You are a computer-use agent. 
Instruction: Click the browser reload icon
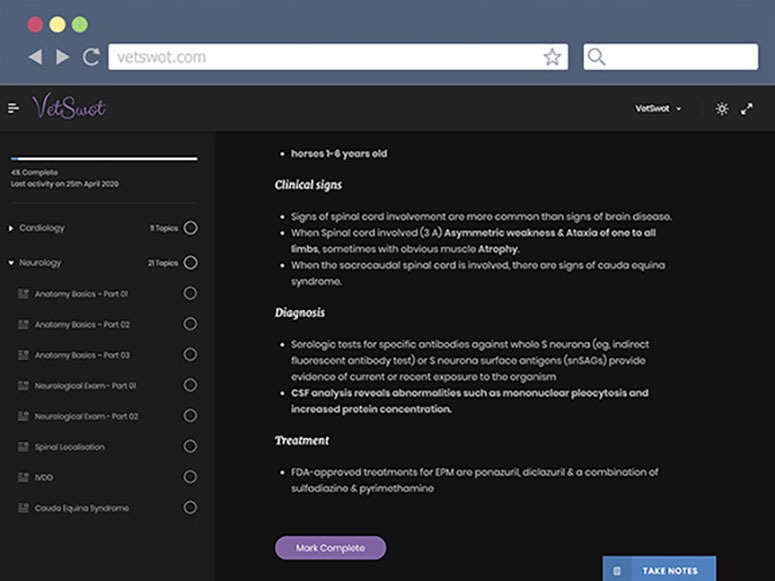tap(91, 57)
